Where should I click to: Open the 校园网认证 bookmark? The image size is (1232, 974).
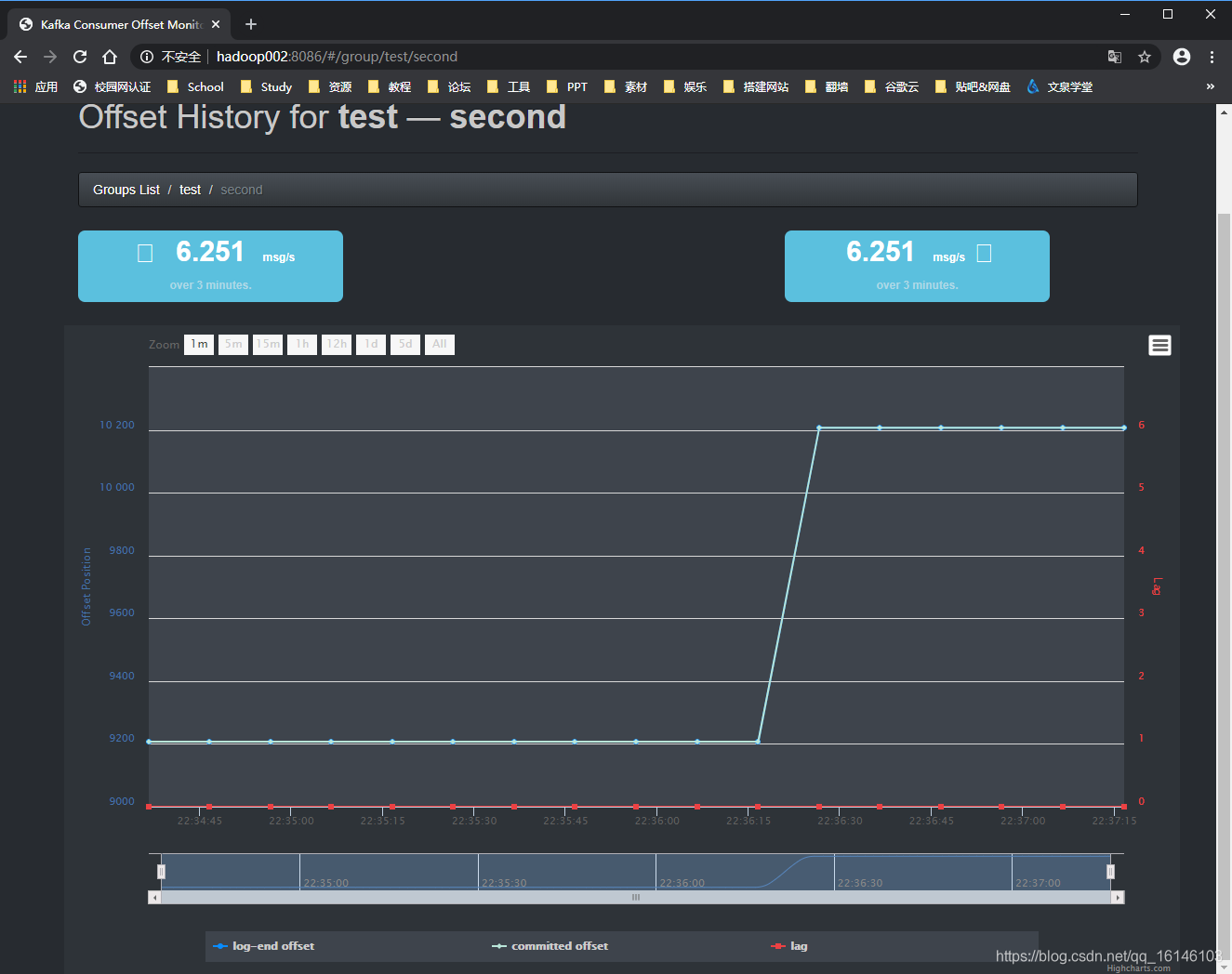(112, 86)
